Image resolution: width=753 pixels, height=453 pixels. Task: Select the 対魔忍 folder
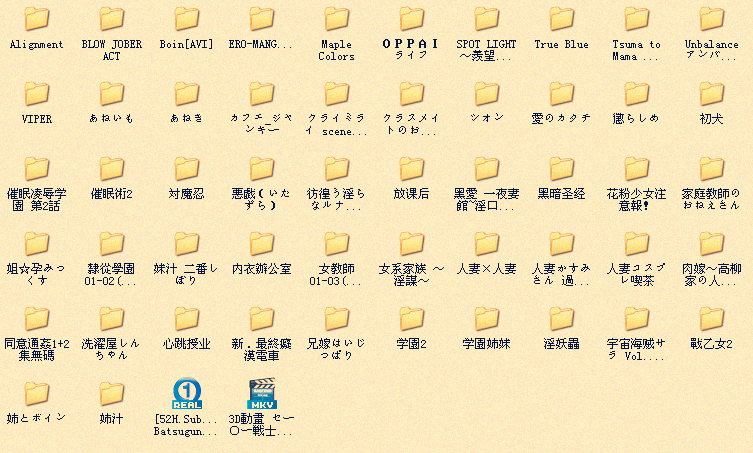pos(187,169)
